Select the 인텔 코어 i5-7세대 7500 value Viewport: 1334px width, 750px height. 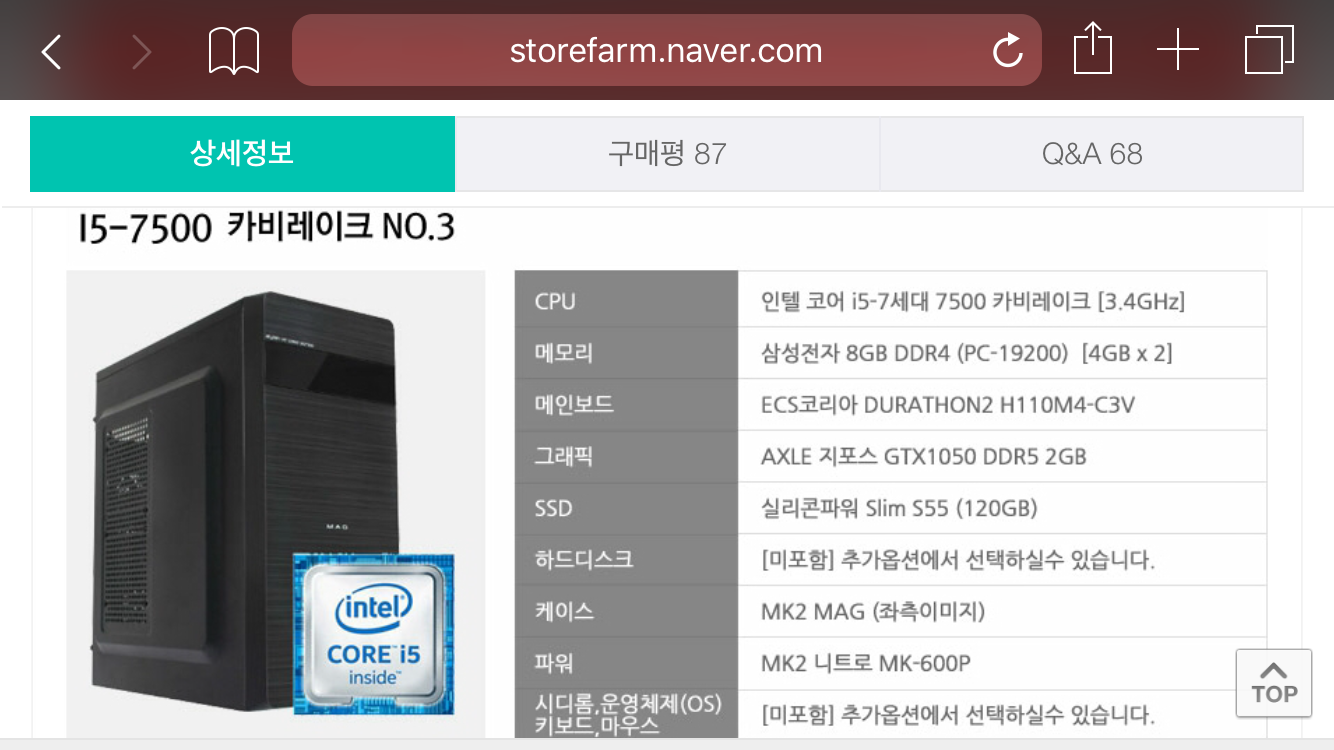point(973,300)
